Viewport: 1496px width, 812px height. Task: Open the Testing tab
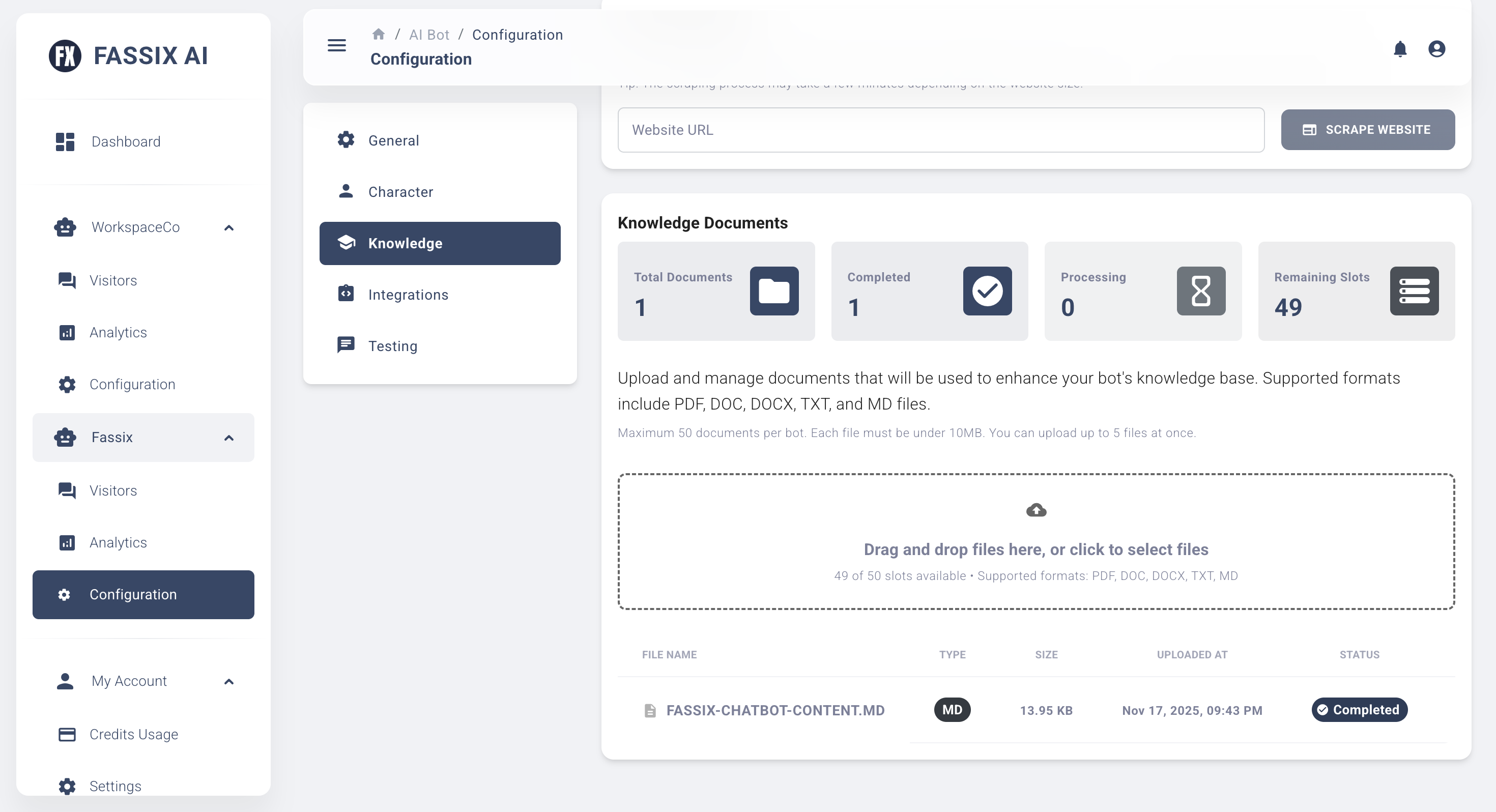click(x=393, y=345)
